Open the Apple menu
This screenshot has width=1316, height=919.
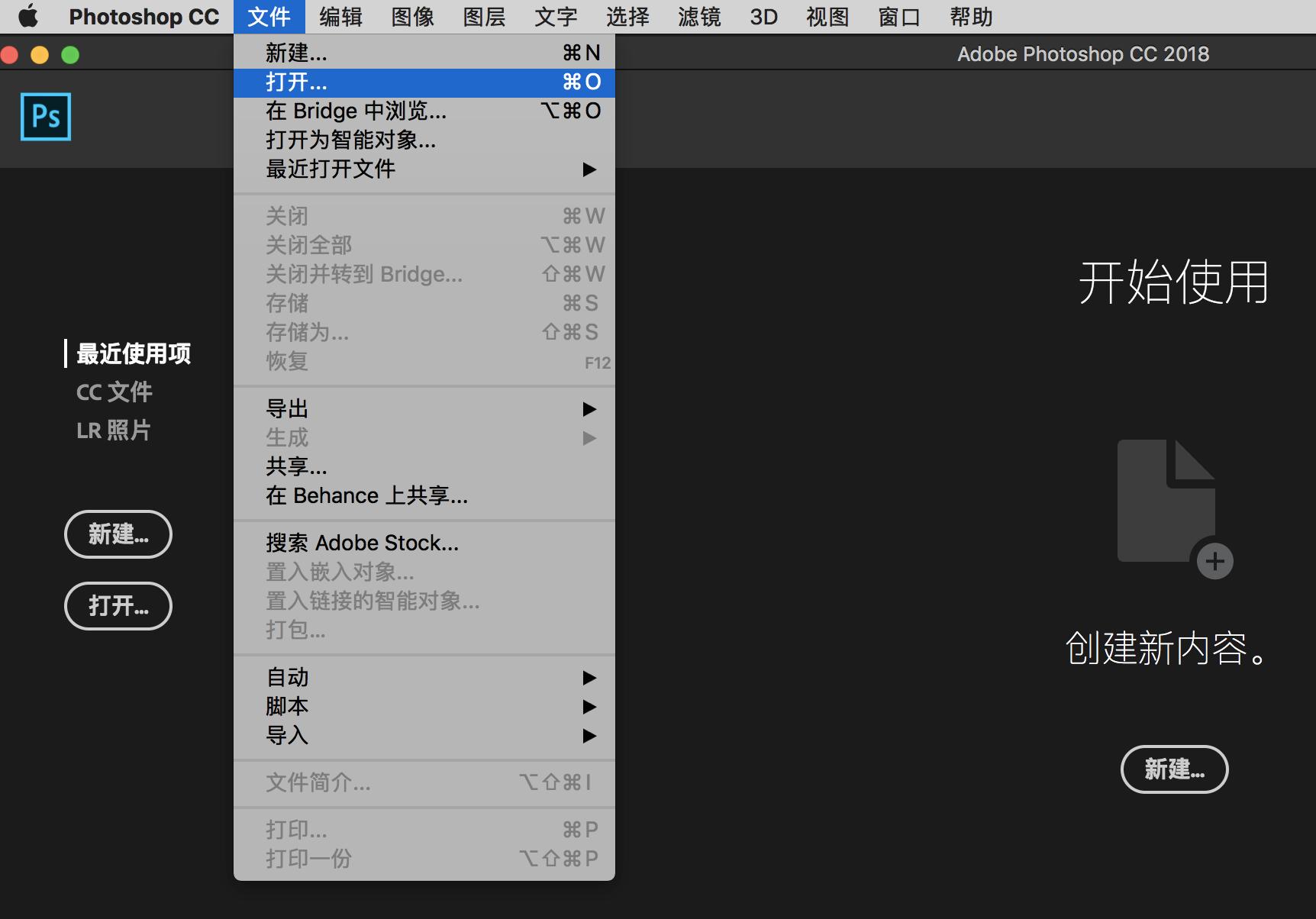(27, 16)
